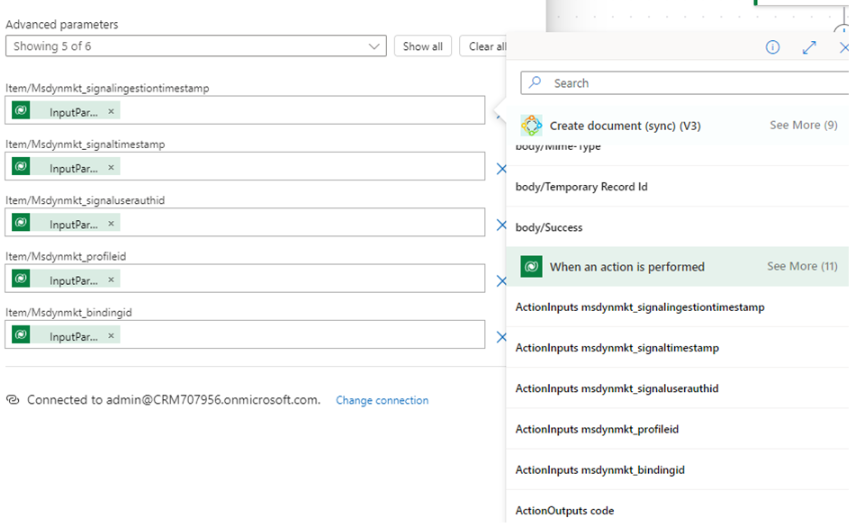Click the magnifier icon in Search box
849x530 pixels.
coord(535,82)
